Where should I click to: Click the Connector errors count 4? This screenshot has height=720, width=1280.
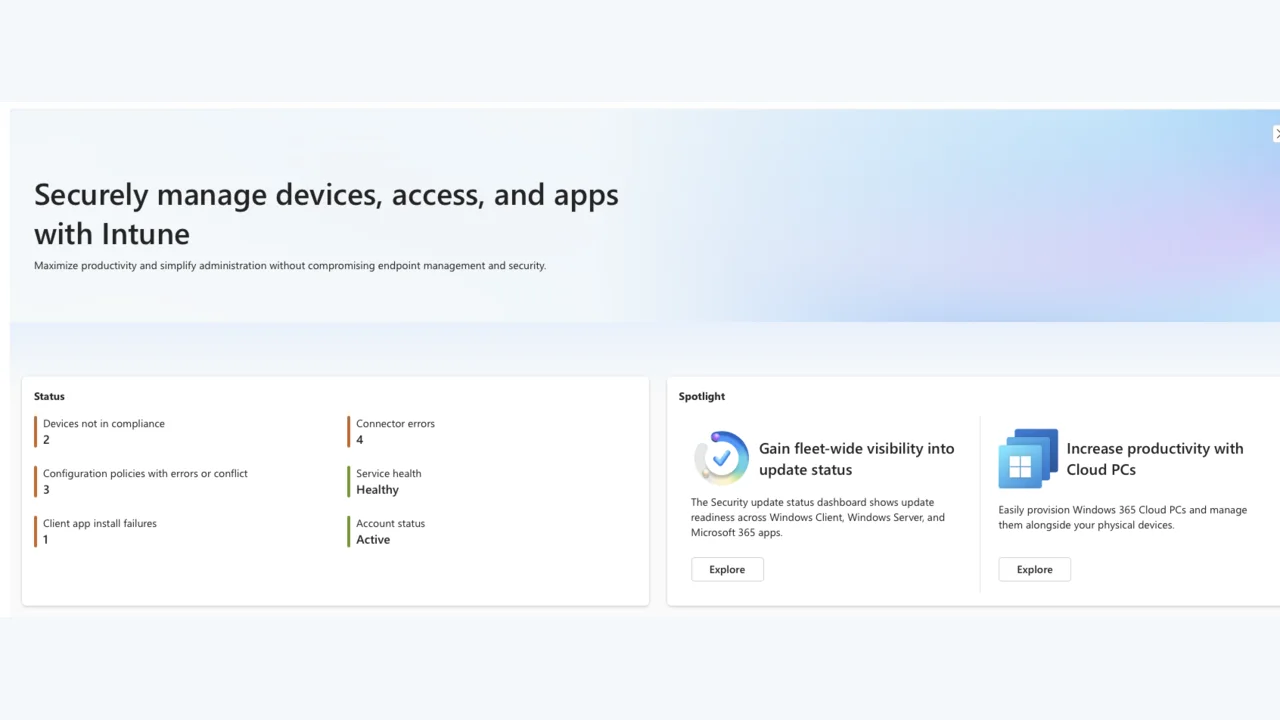point(360,440)
